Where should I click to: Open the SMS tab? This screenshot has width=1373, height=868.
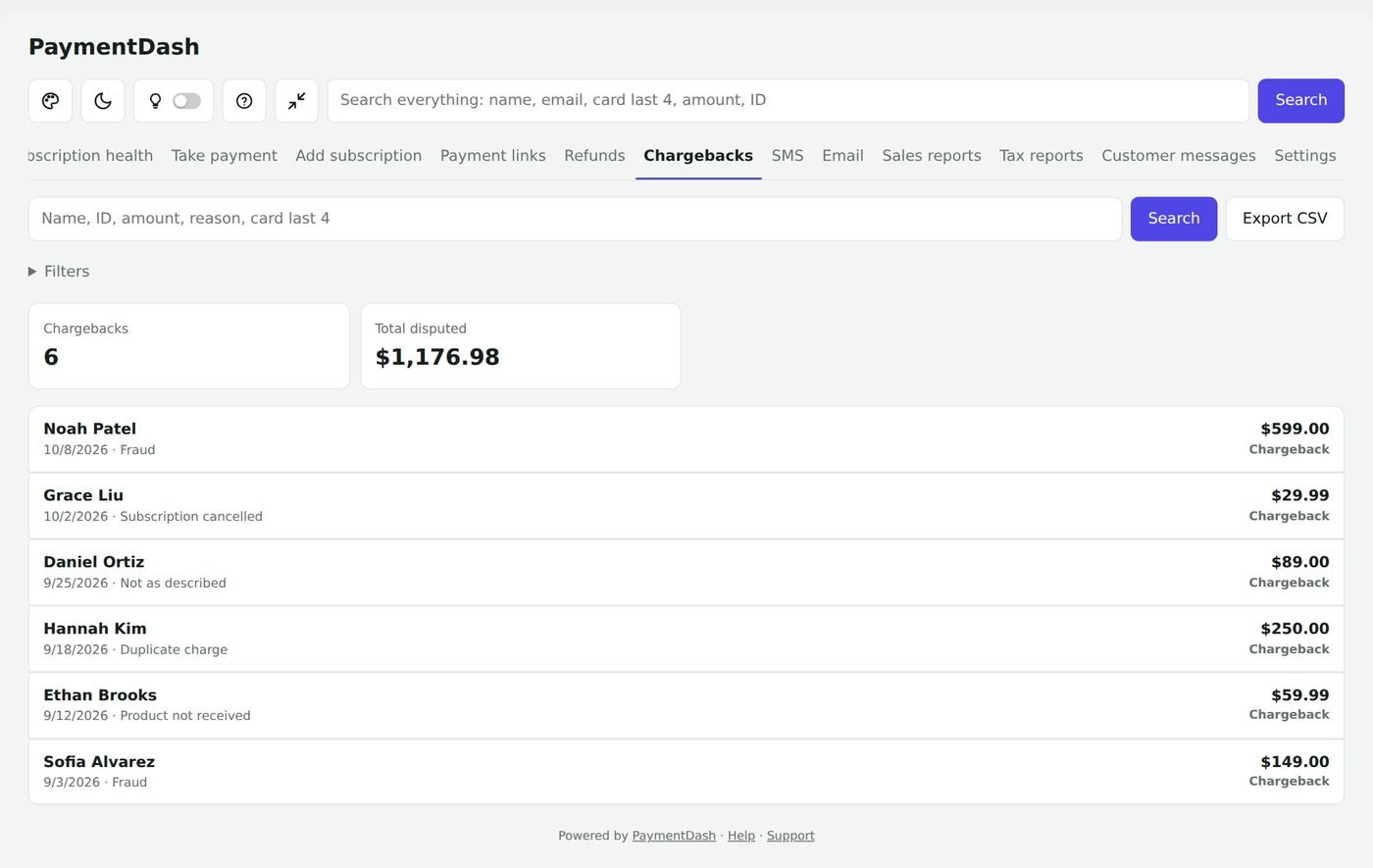(788, 156)
